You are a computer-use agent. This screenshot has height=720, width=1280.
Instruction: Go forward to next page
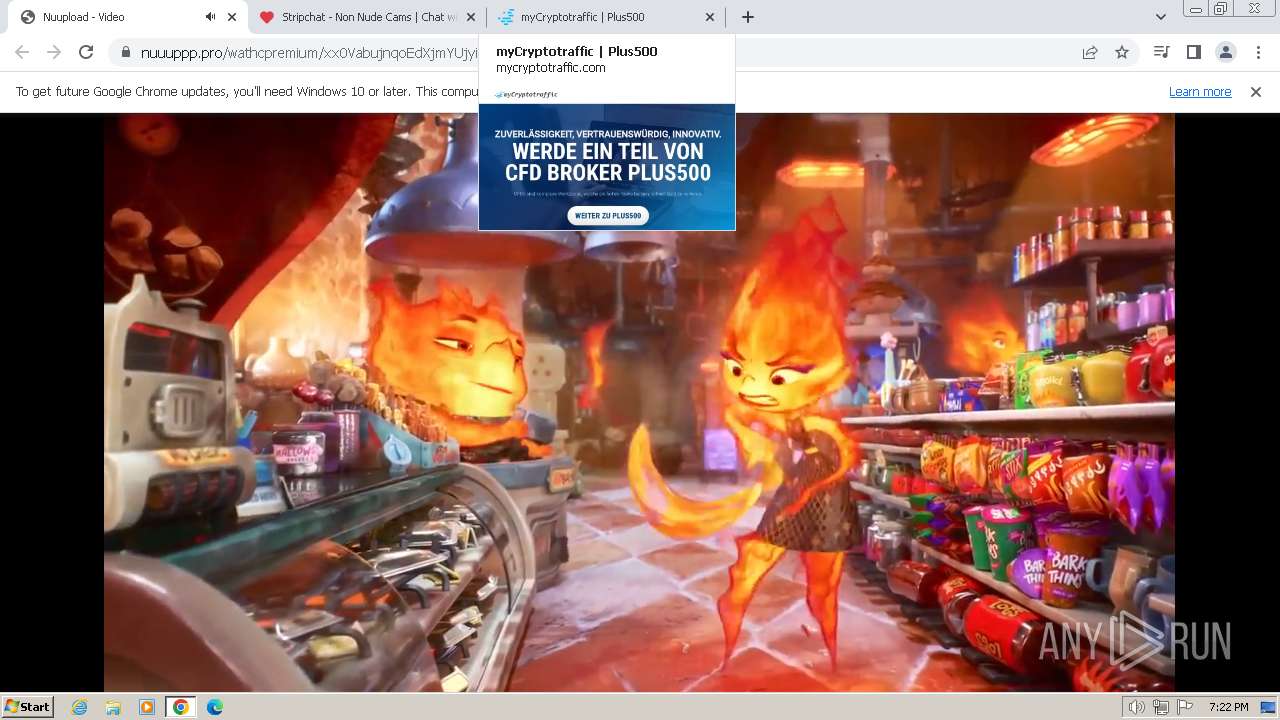pyautogui.click(x=54, y=52)
